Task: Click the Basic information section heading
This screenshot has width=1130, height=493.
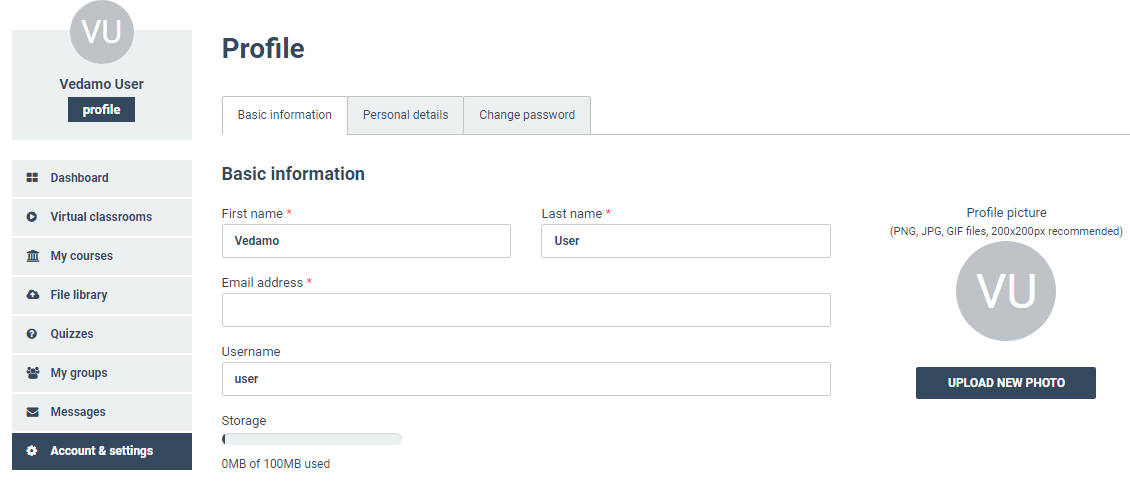Action: 293,174
